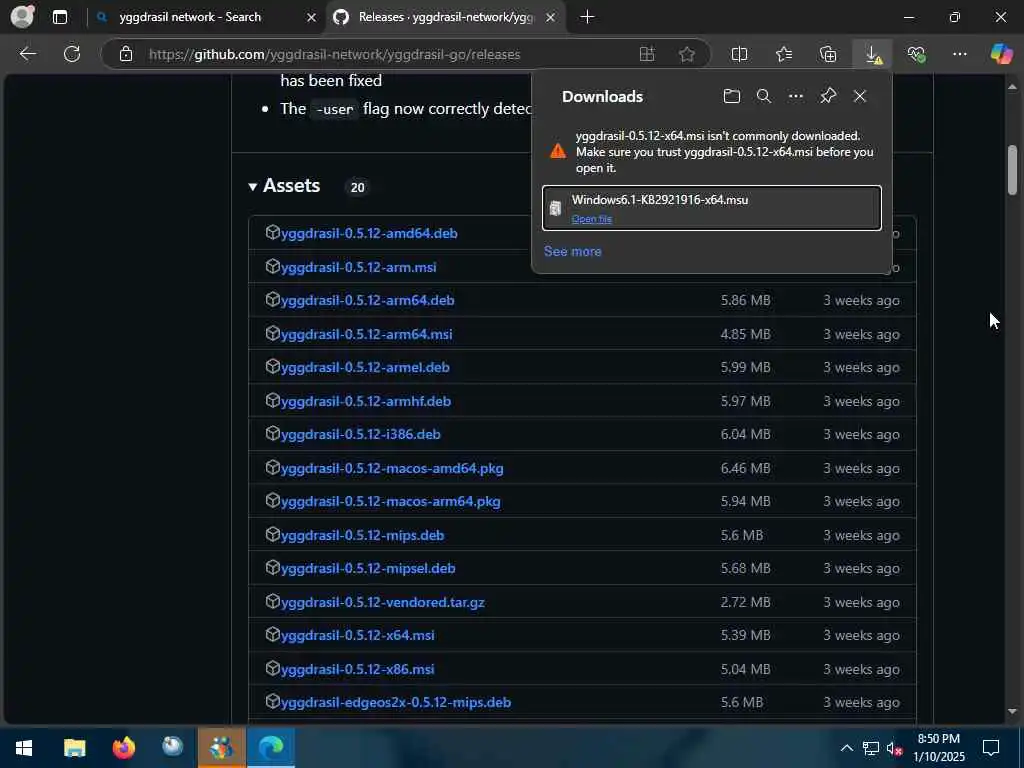Open the muted volume tray icon
This screenshot has width=1024, height=768.
894,748
